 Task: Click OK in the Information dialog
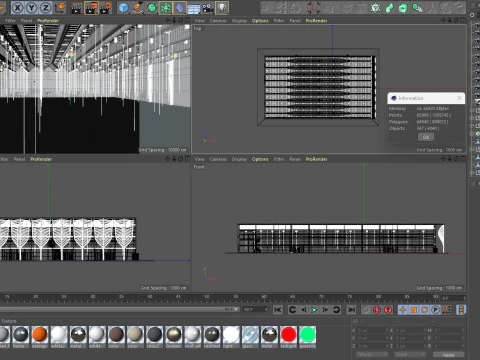426,137
